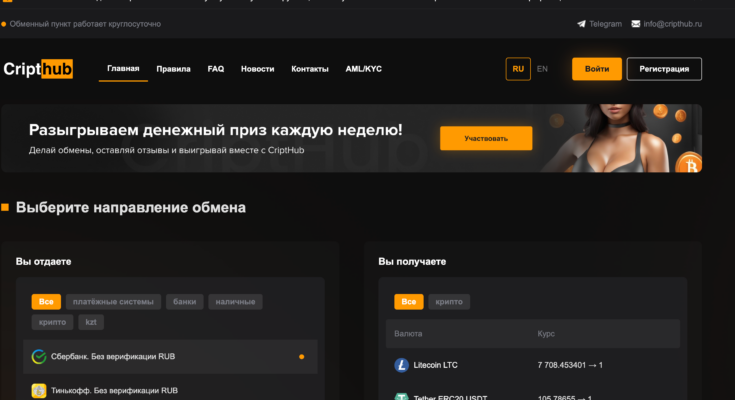
Task: Click the Litecoin coin icon
Action: [401, 365]
